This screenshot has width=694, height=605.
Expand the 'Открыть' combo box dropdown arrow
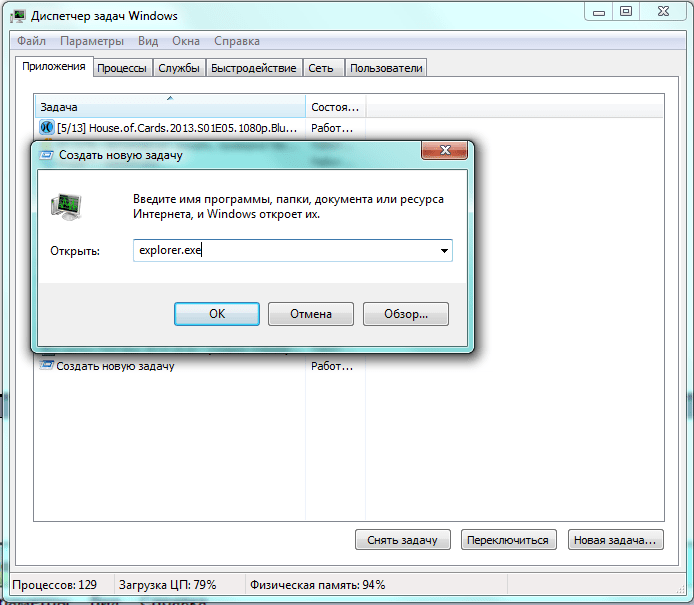444,250
